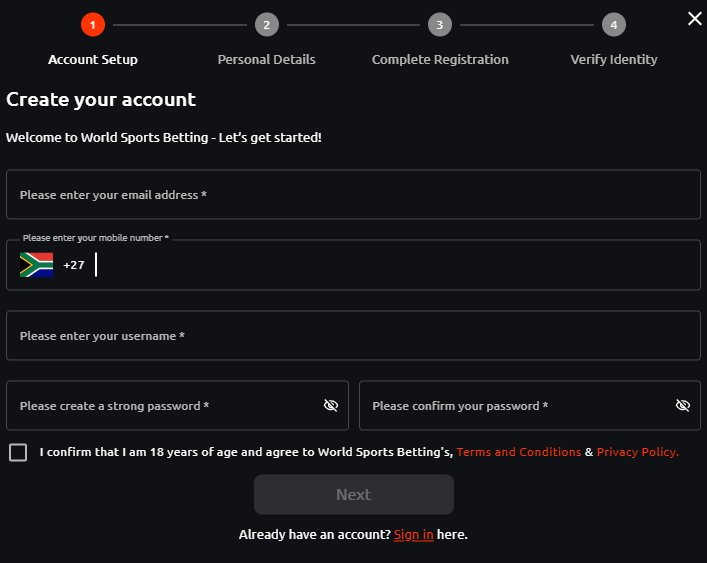707x563 pixels.
Task: Show password in create password field
Action: 331,406
